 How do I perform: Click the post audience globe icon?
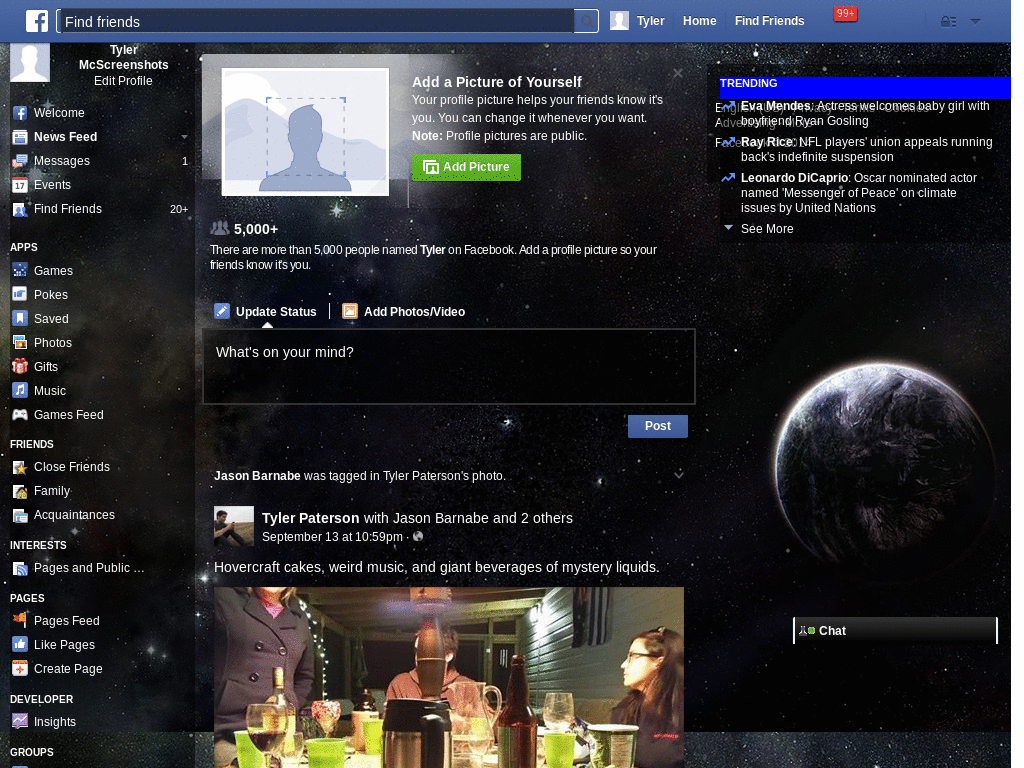(418, 537)
